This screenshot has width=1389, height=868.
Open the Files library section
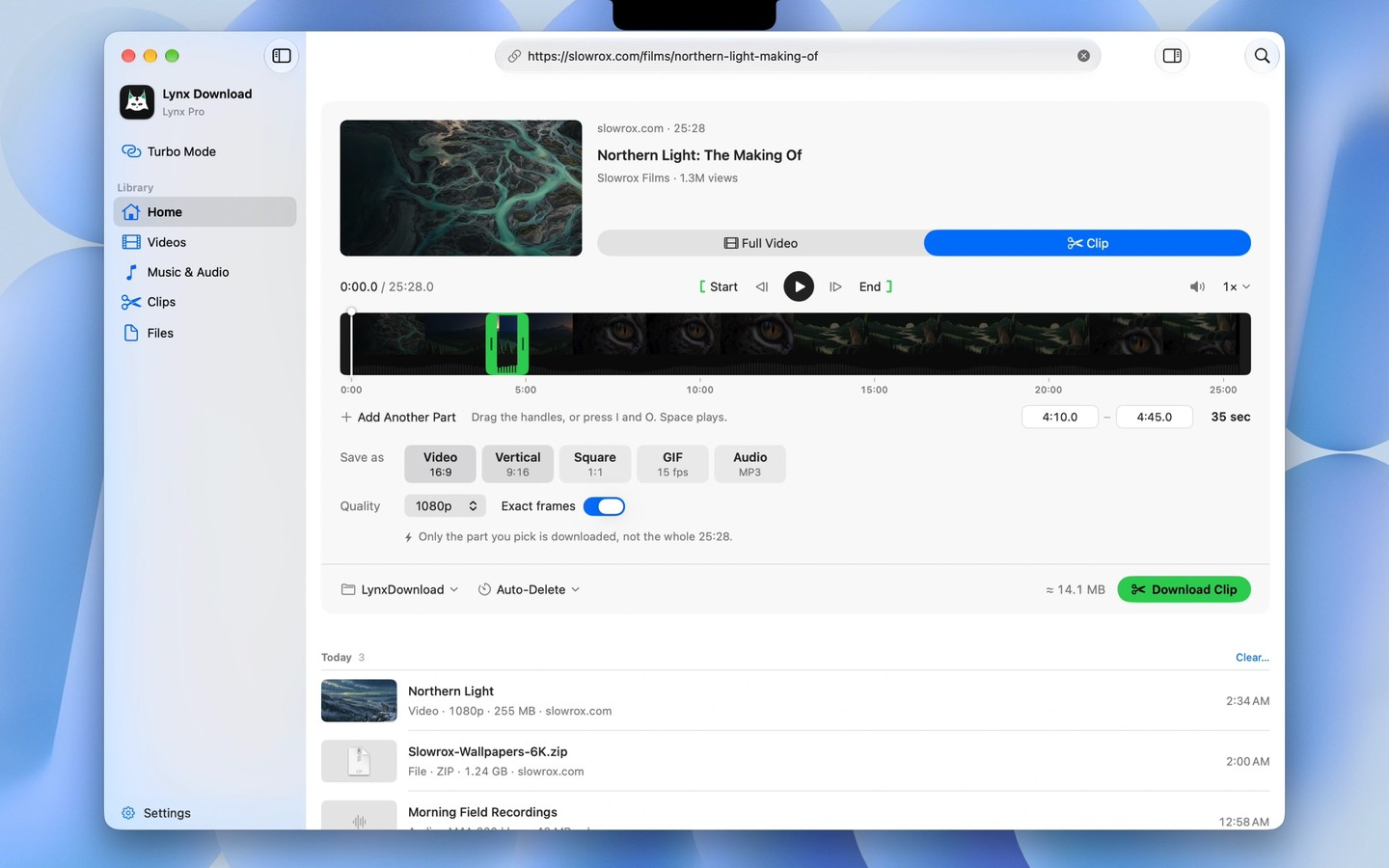point(204,333)
